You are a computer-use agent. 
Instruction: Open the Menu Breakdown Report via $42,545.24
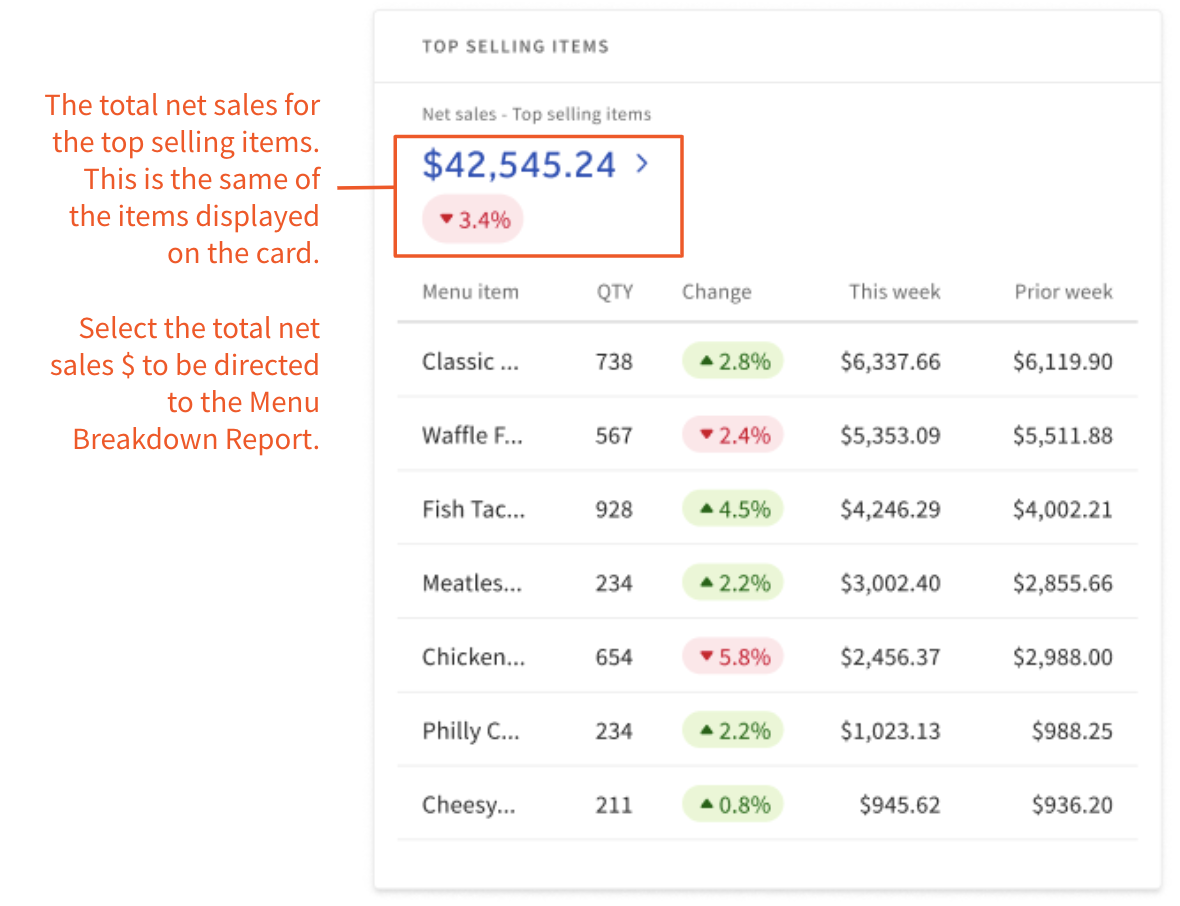pos(518,164)
